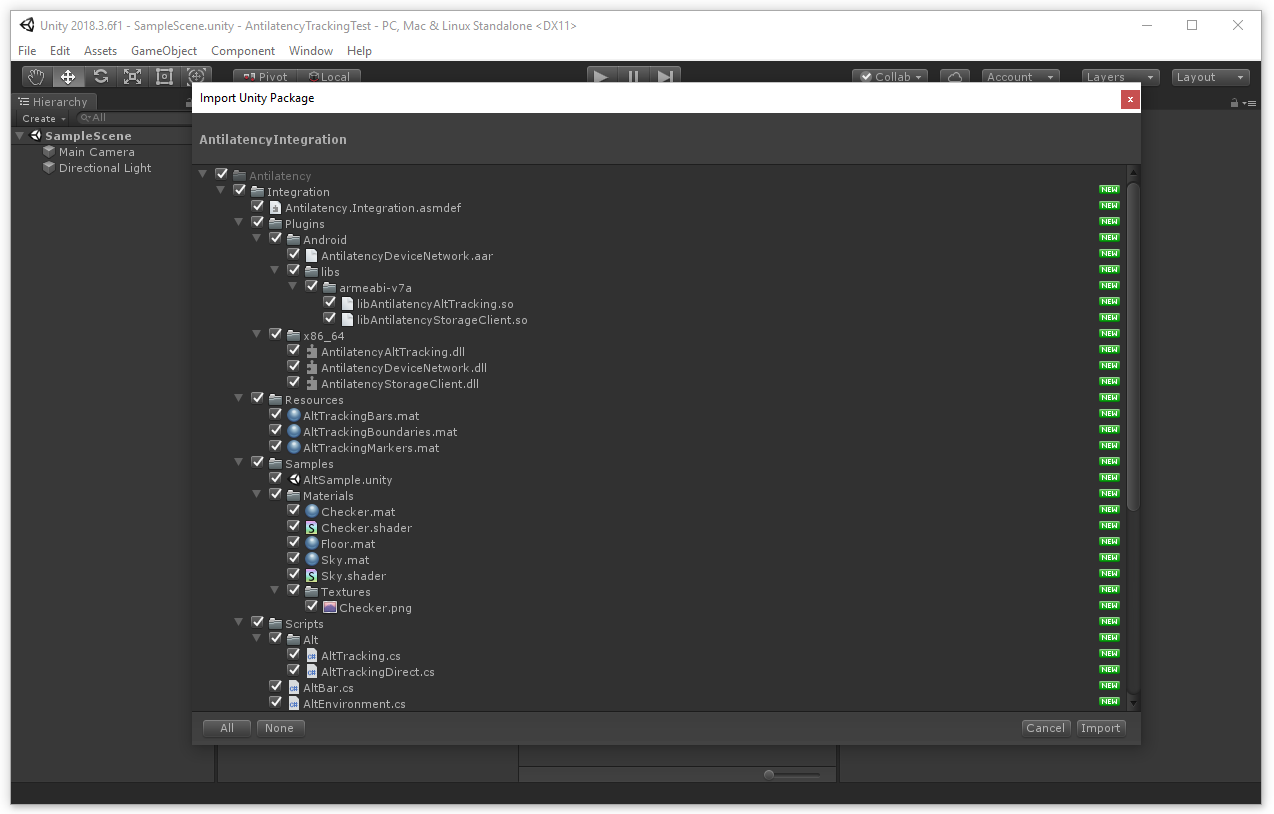1274x814 pixels.
Task: Click the Cancel button in import dialog
Action: 1046,728
